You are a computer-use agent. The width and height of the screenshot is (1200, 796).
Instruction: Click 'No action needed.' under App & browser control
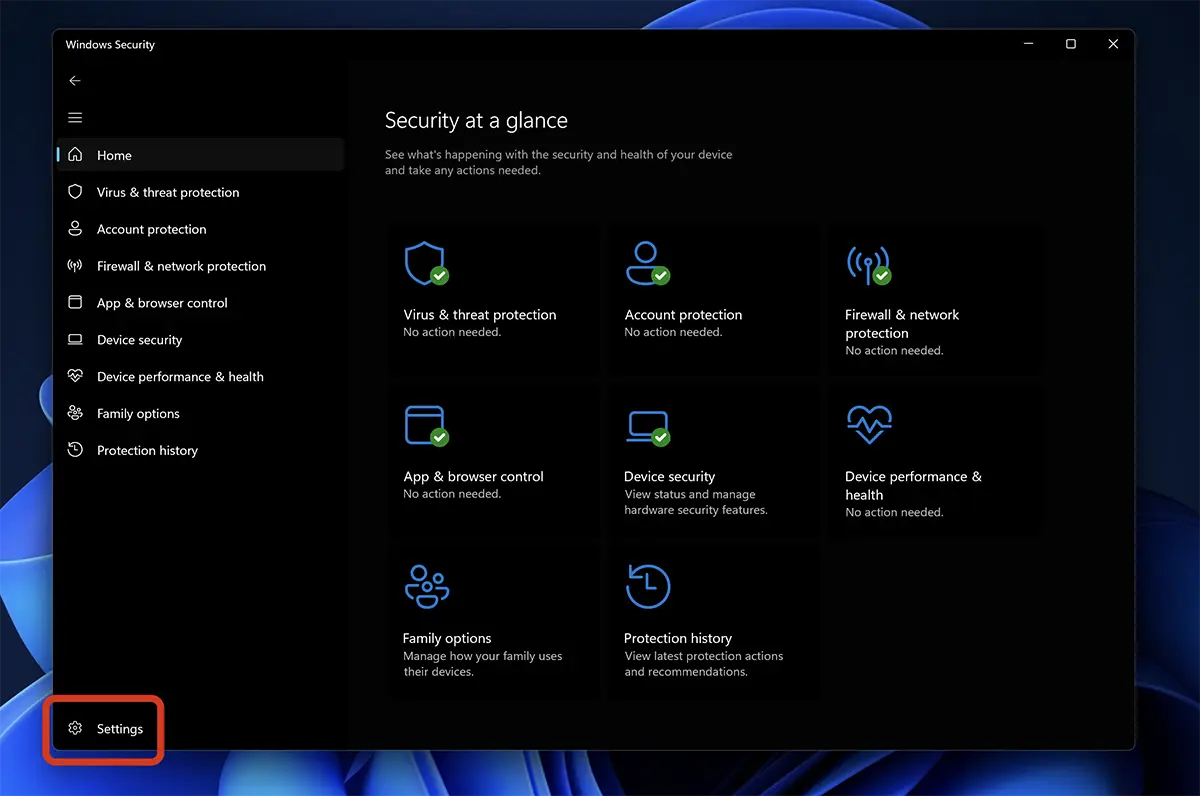point(452,494)
